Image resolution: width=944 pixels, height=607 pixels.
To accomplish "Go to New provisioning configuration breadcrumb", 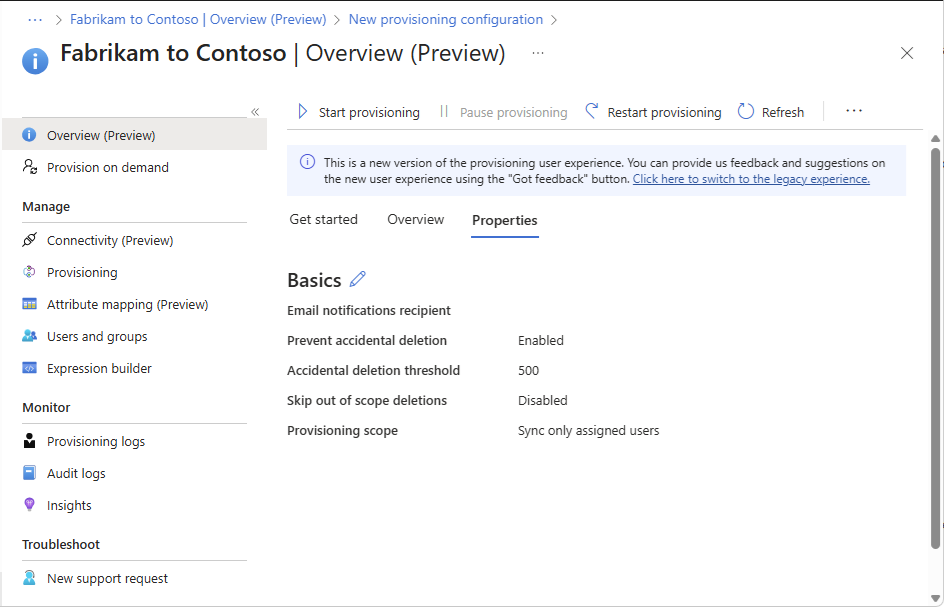I will pyautogui.click(x=446, y=19).
